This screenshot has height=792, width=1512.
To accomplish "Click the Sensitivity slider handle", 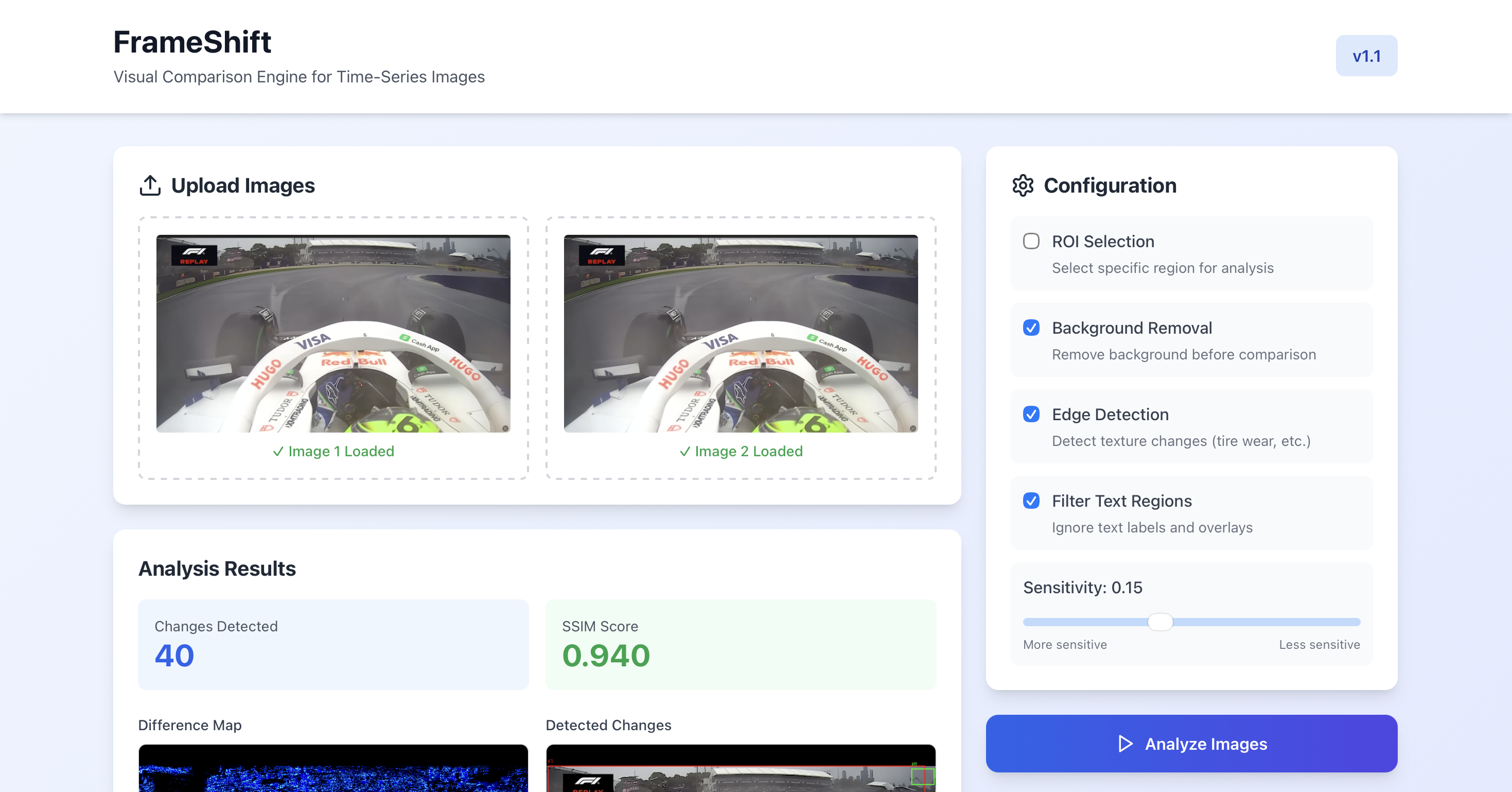I will pos(1160,622).
